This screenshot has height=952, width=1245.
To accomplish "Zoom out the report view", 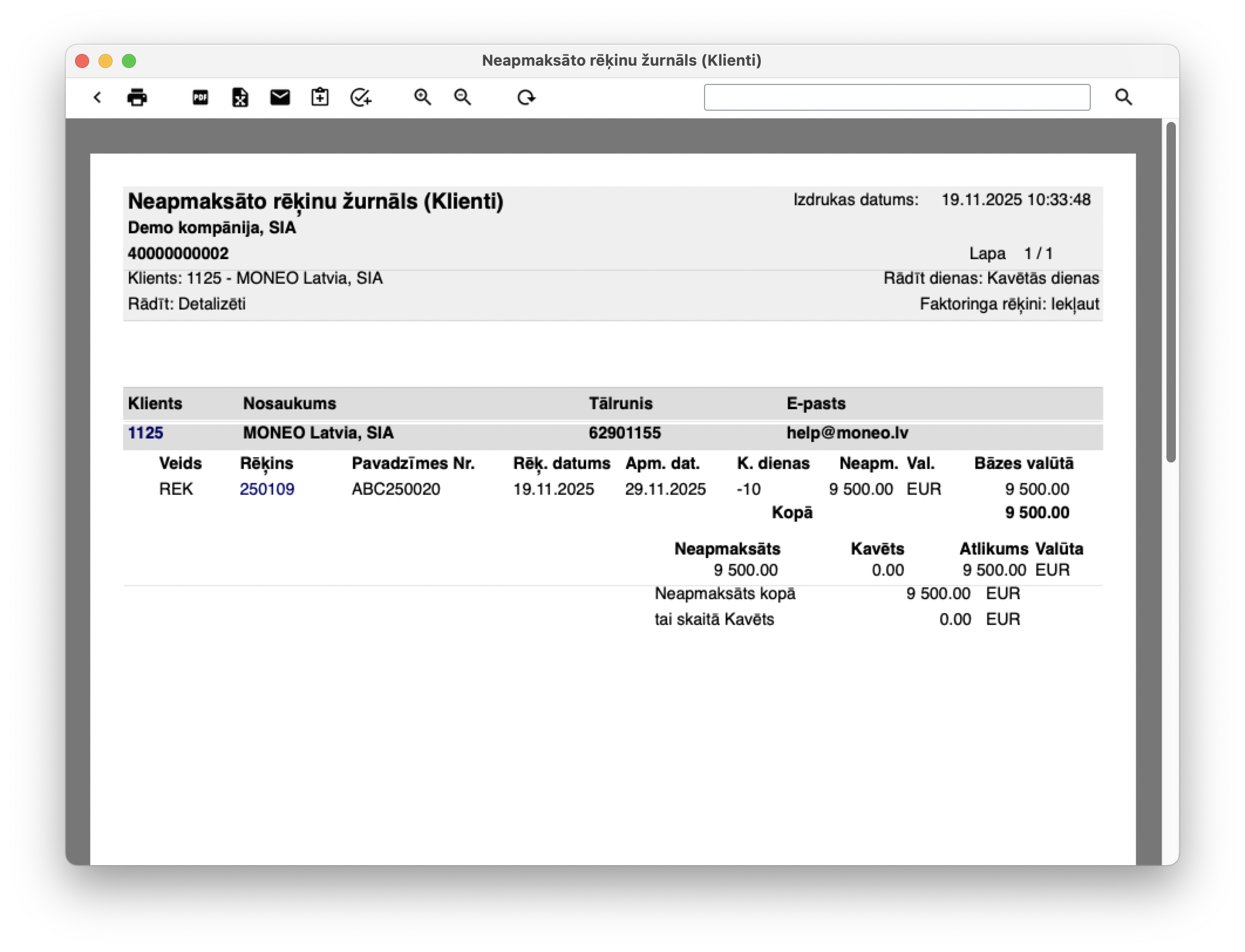I will pos(462,97).
